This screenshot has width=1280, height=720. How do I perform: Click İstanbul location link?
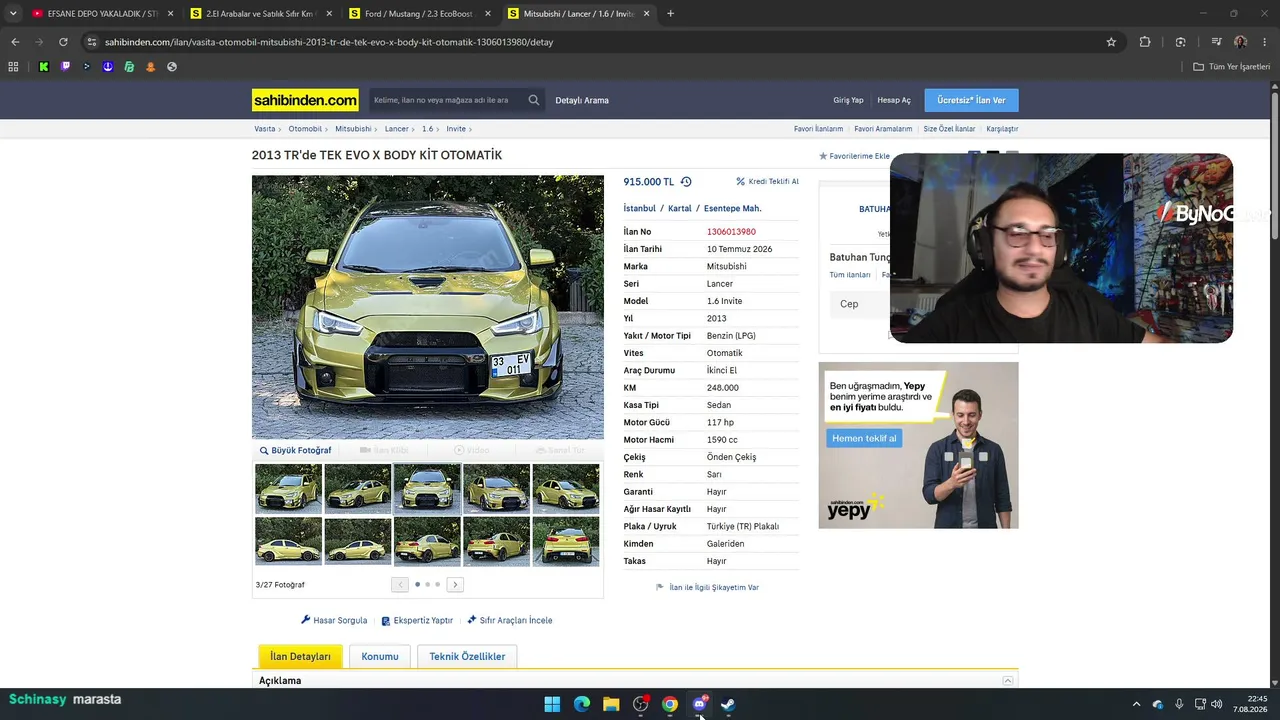(x=640, y=209)
